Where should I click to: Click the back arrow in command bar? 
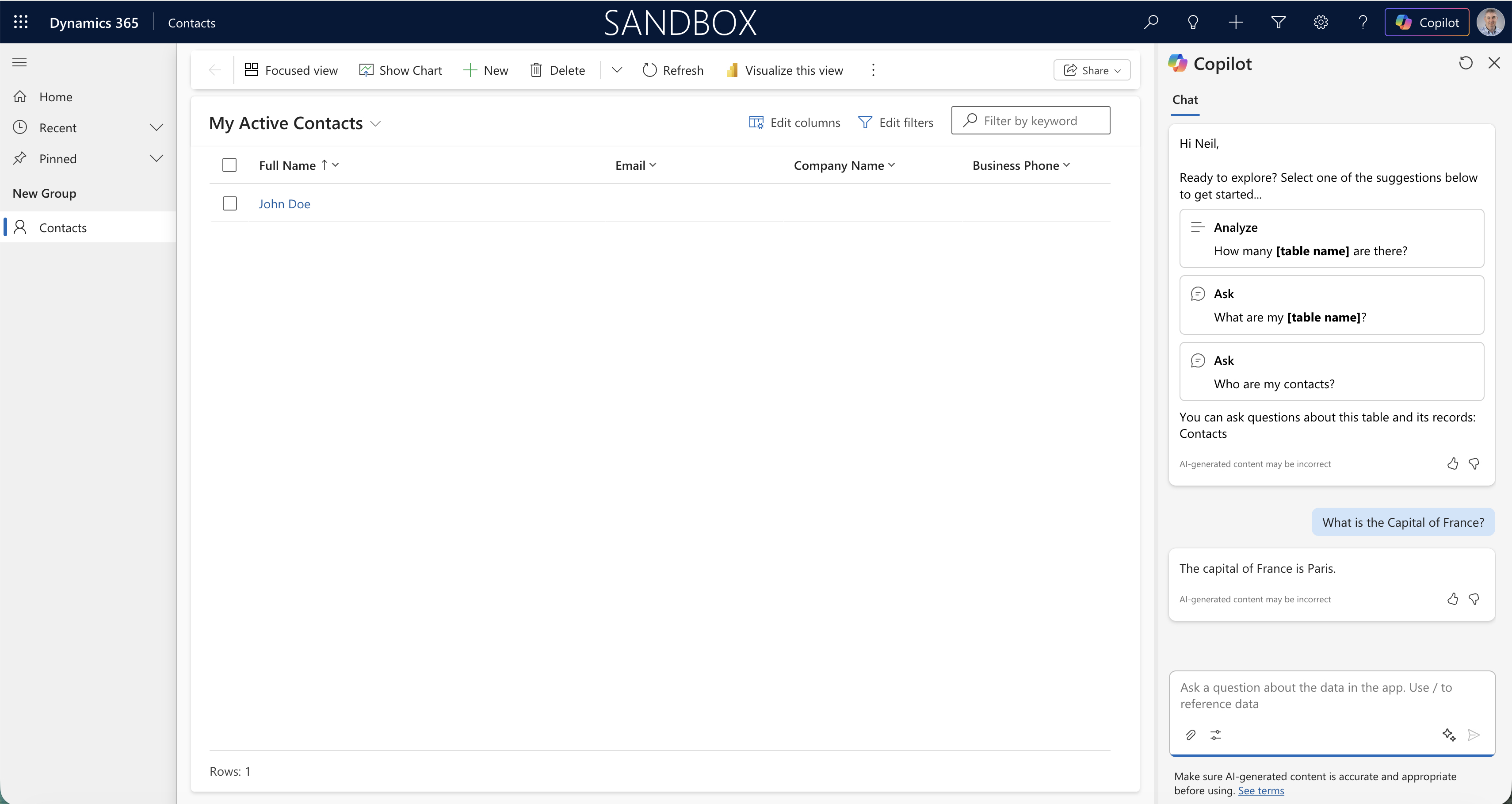click(215, 70)
